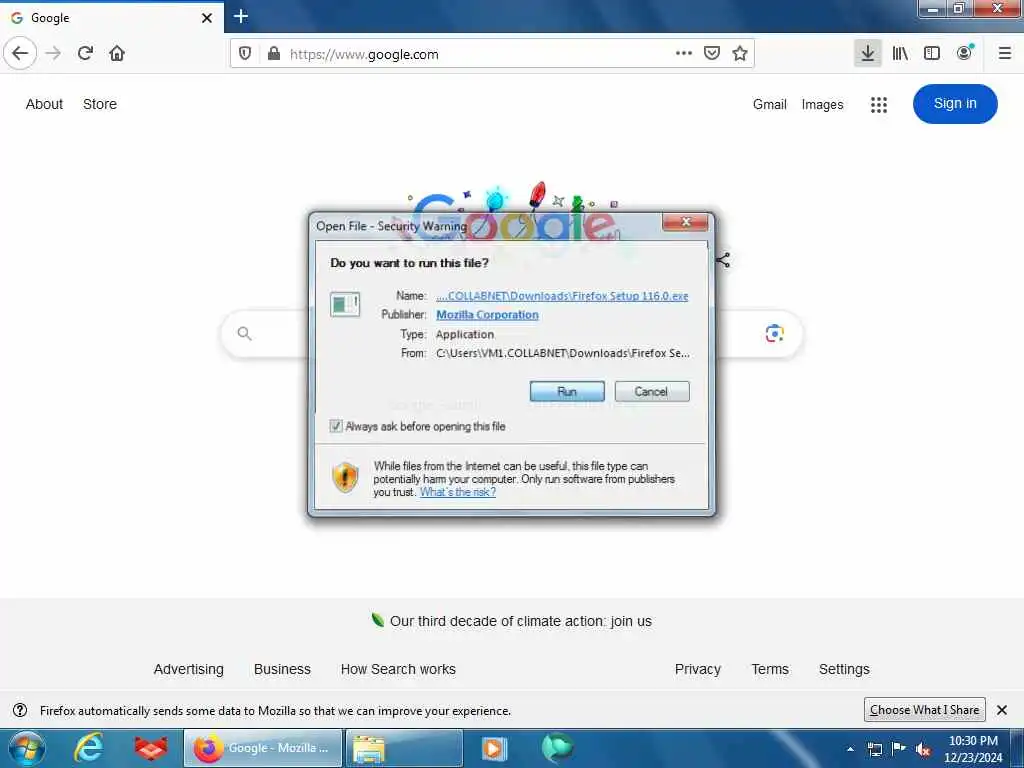Open the Action Center flag icon
Screen dimensions: 1024x768
coord(899,749)
